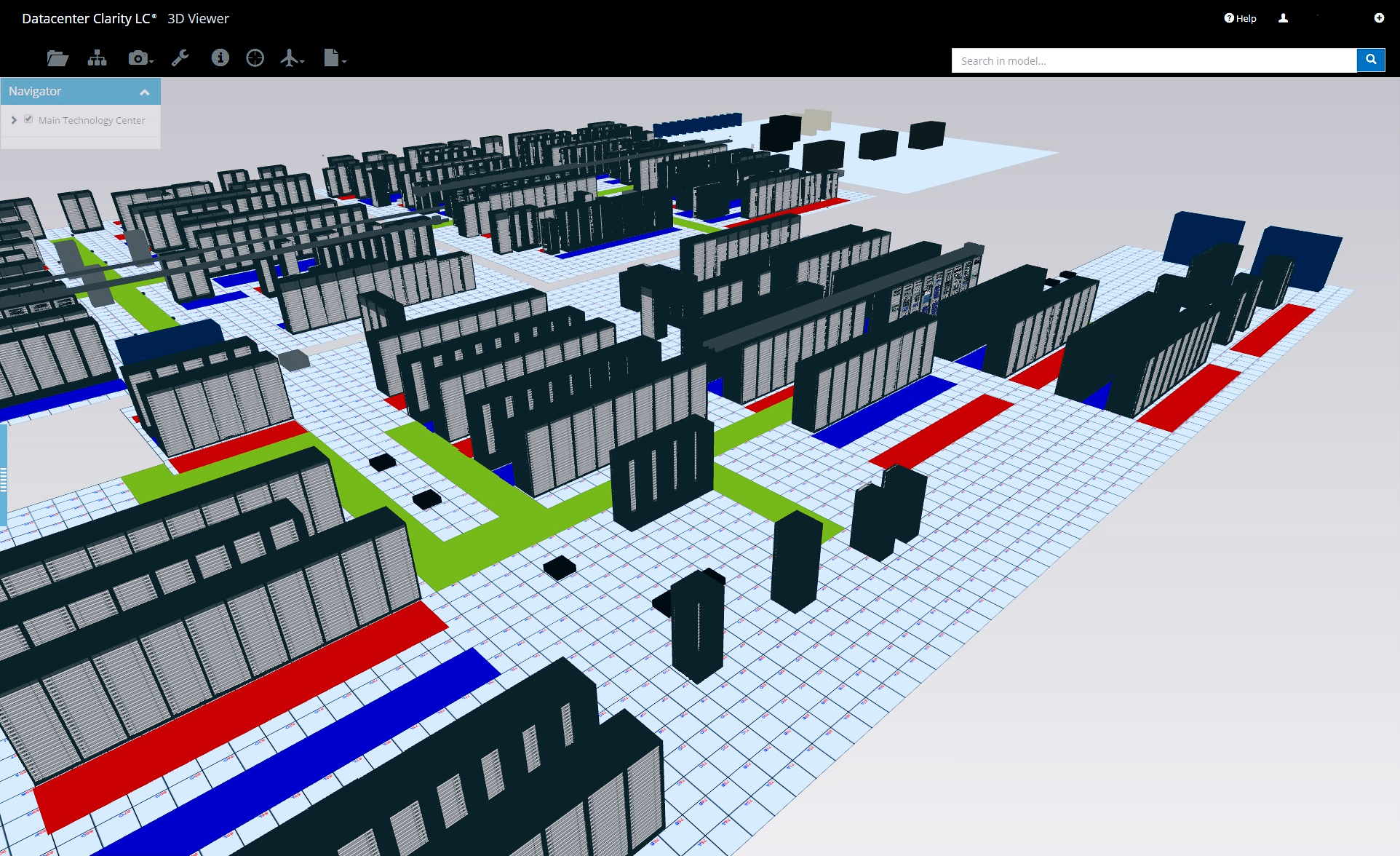Click the info circle icon
Viewport: 1400px width, 856px height.
click(220, 58)
